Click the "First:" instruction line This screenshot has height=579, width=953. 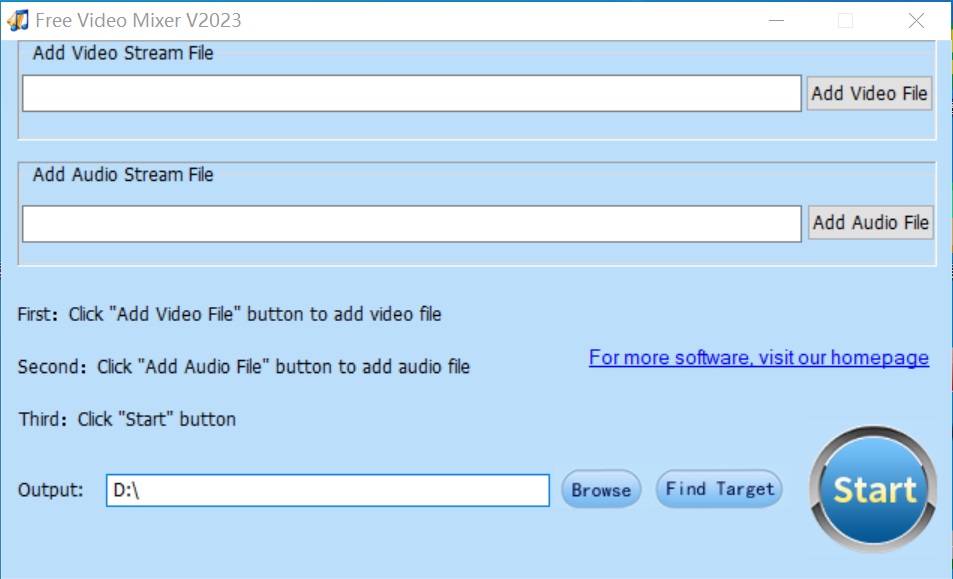[x=228, y=313]
